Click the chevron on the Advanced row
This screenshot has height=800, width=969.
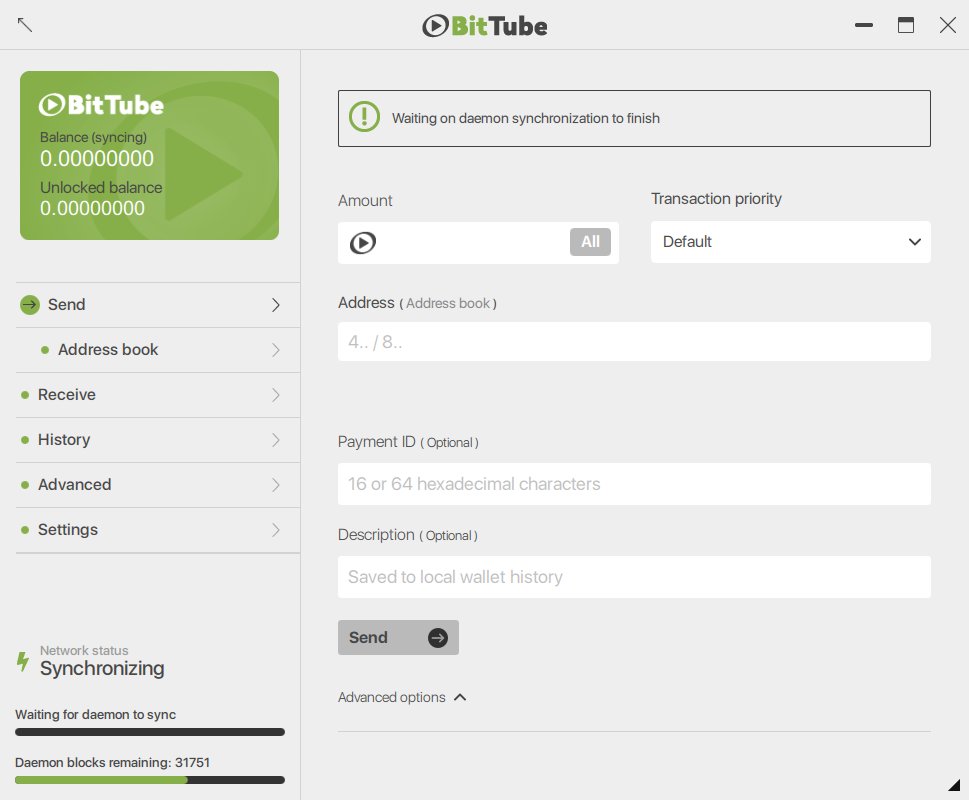pyautogui.click(x=276, y=485)
